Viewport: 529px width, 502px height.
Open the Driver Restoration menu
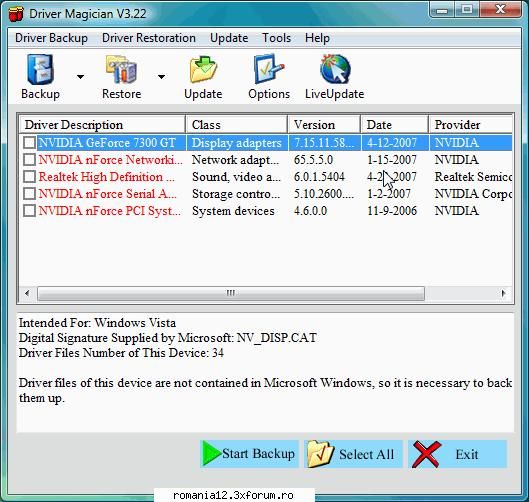tap(149, 38)
